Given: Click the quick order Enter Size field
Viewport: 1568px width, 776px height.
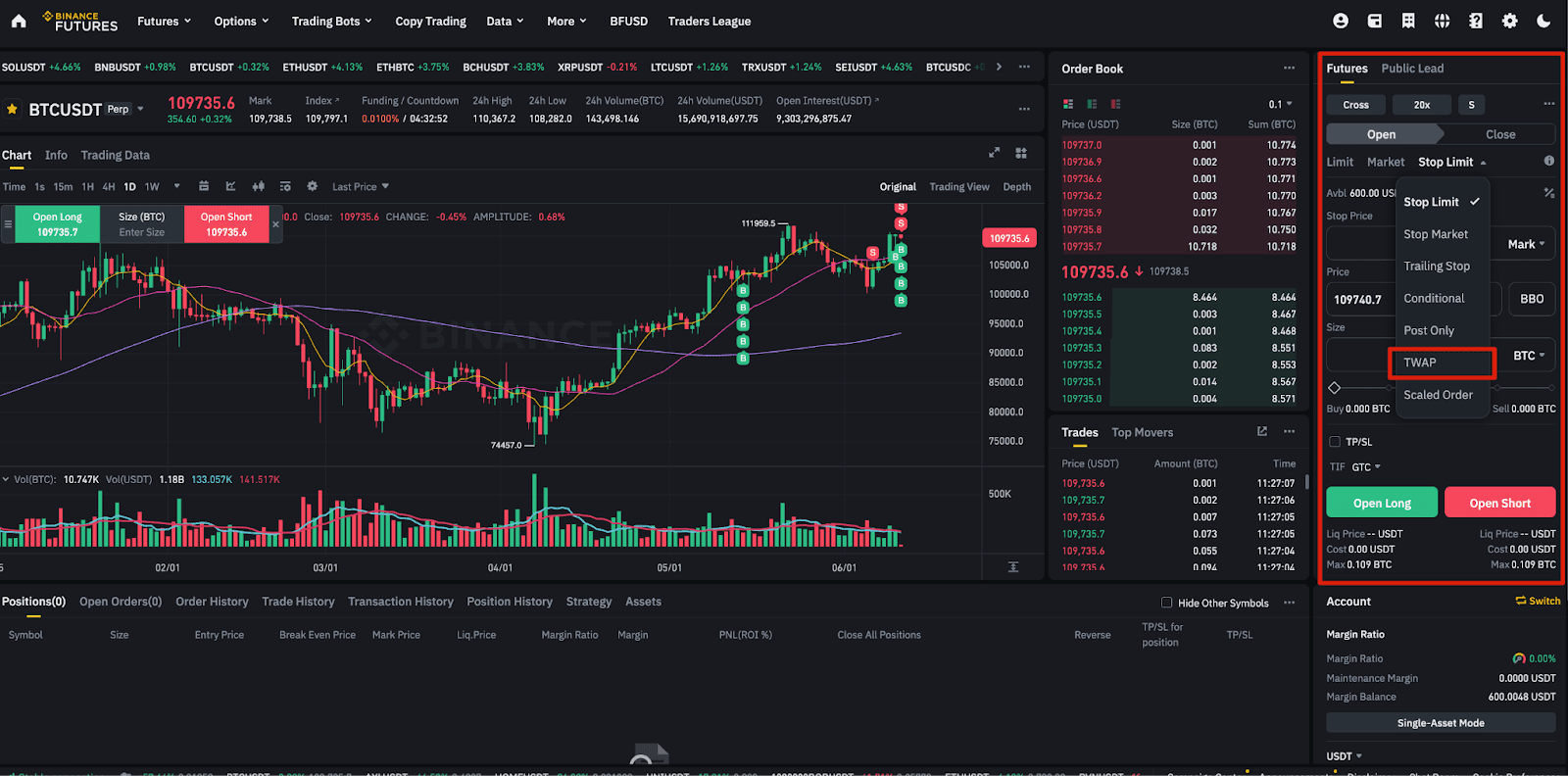Looking at the screenshot, I should 142,232.
